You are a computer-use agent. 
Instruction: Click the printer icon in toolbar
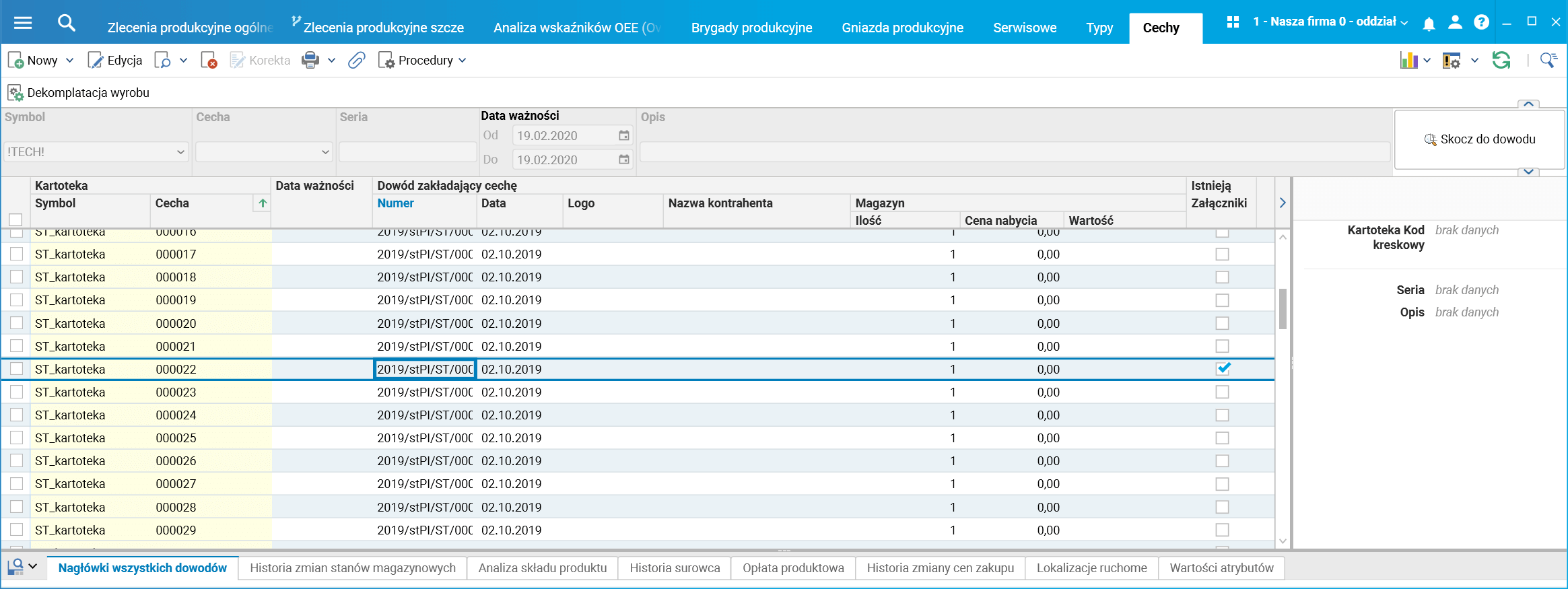[x=310, y=61]
